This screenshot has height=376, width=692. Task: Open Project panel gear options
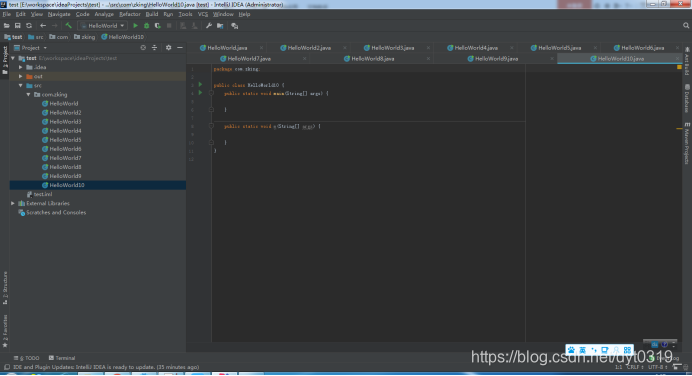pos(169,48)
